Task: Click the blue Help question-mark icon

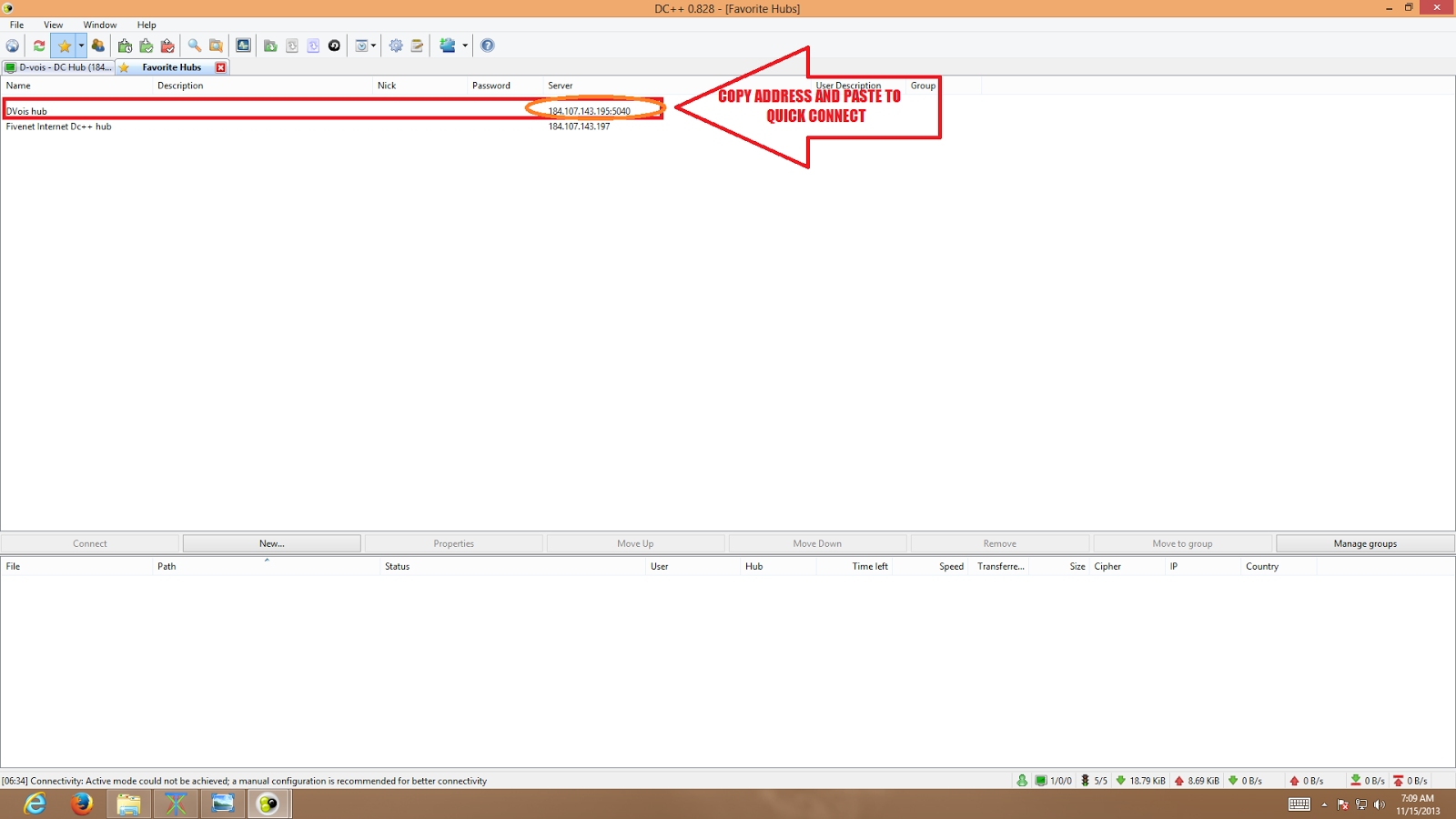Action: point(488,45)
